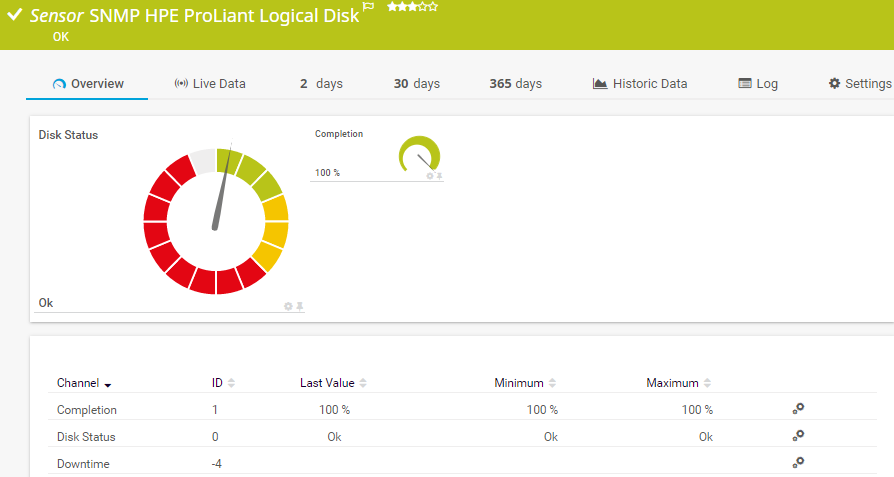Click the Completion channel name in table
The image size is (894, 477).
87,410
